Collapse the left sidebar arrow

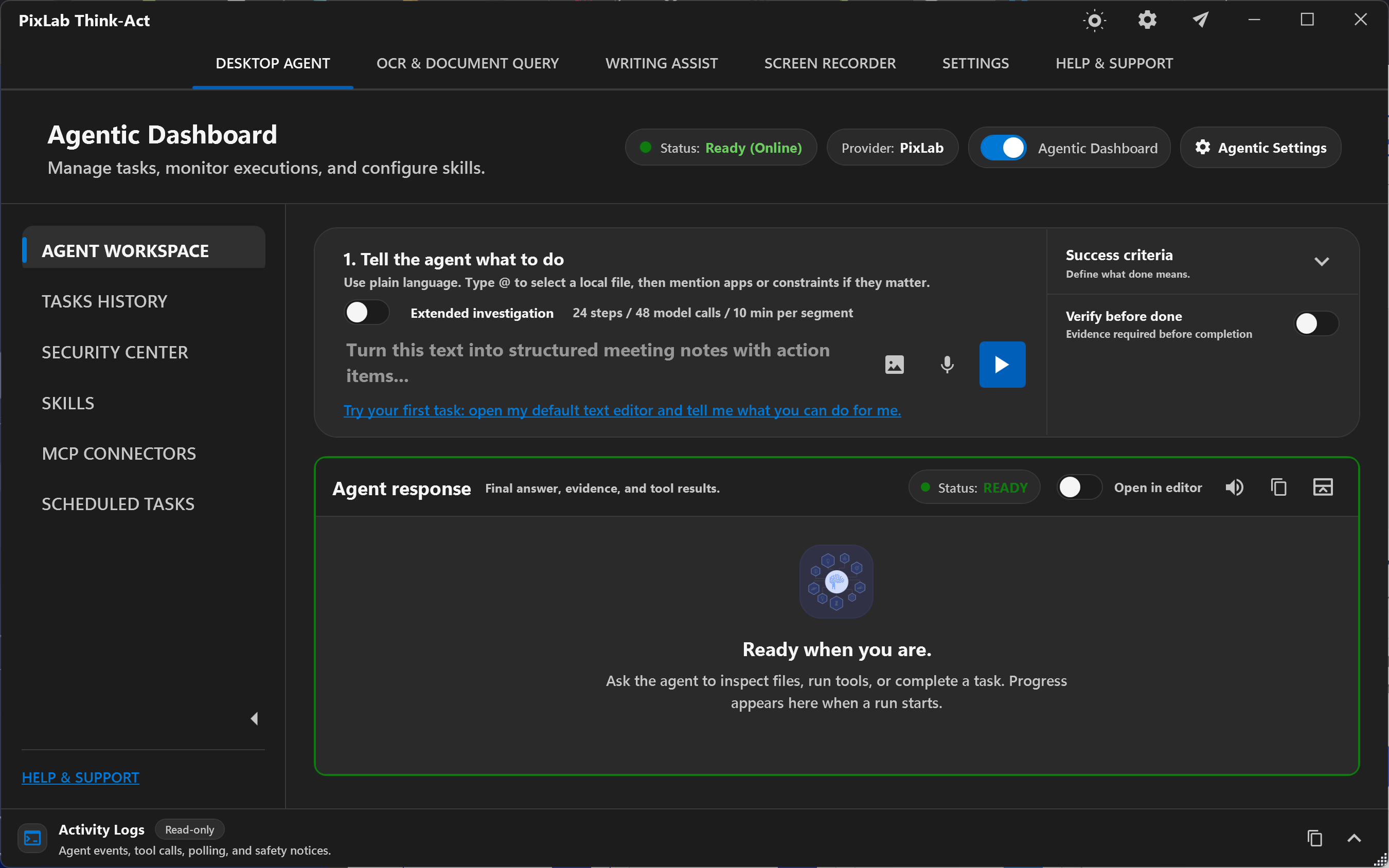coord(254,718)
